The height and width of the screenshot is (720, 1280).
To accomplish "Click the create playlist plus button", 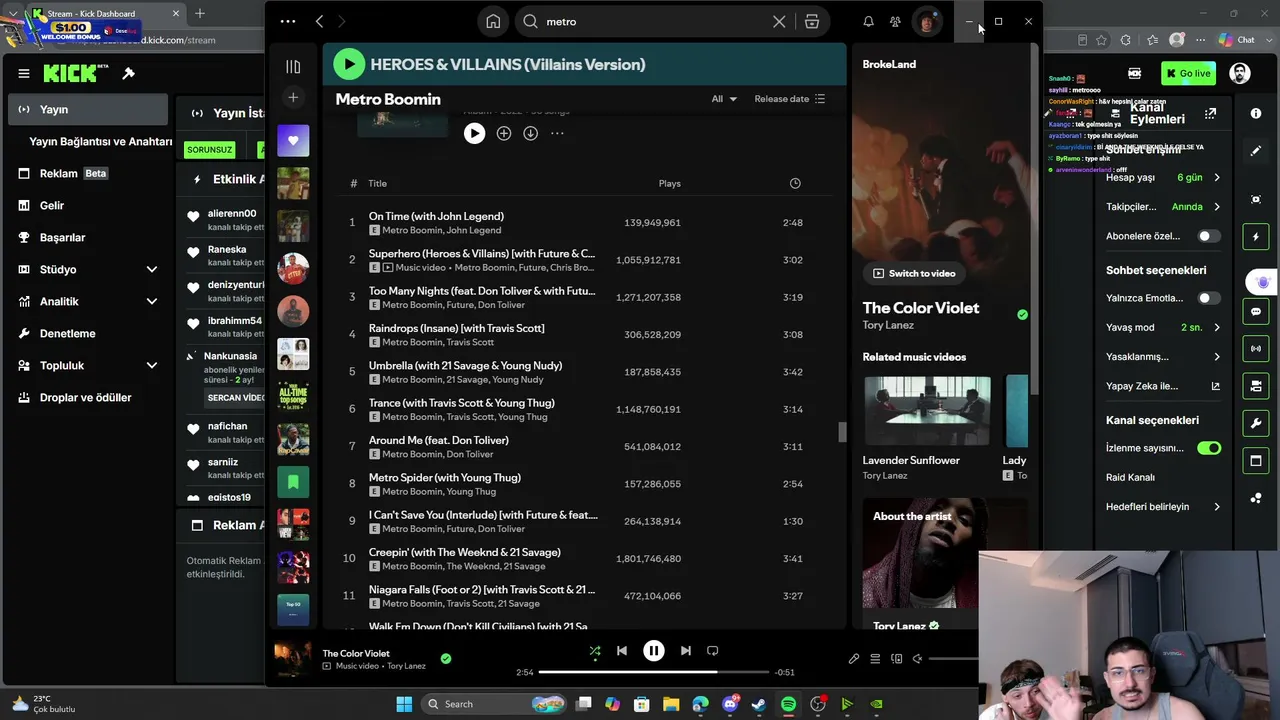I will [293, 97].
